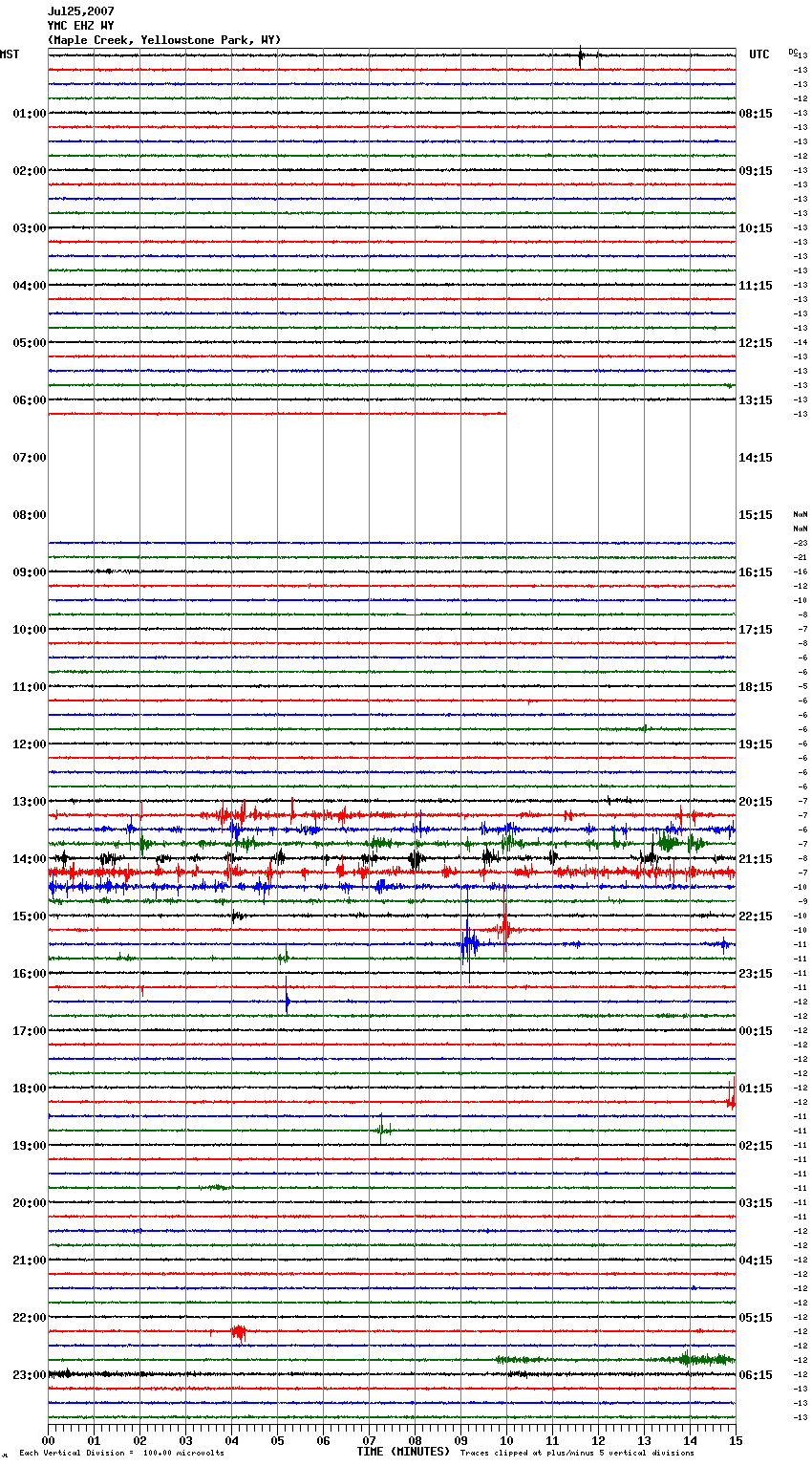Click the date header "Jul25,2007"

[x=80, y=11]
